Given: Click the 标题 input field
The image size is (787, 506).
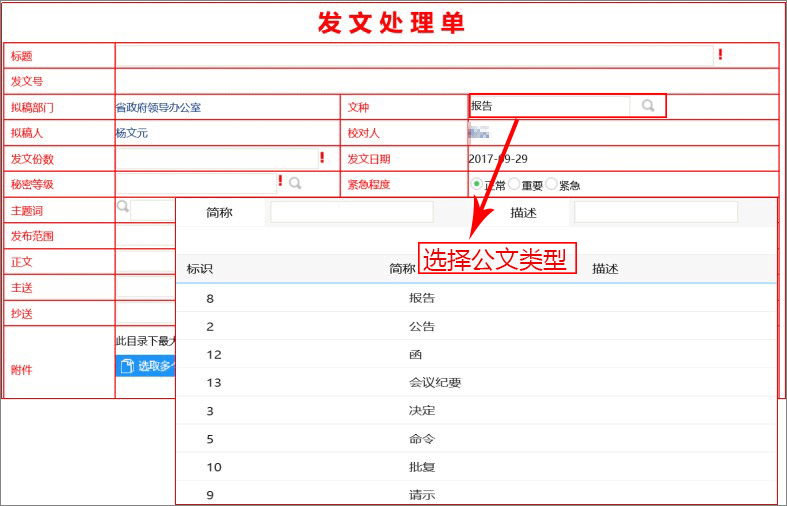Looking at the screenshot, I should point(414,56).
